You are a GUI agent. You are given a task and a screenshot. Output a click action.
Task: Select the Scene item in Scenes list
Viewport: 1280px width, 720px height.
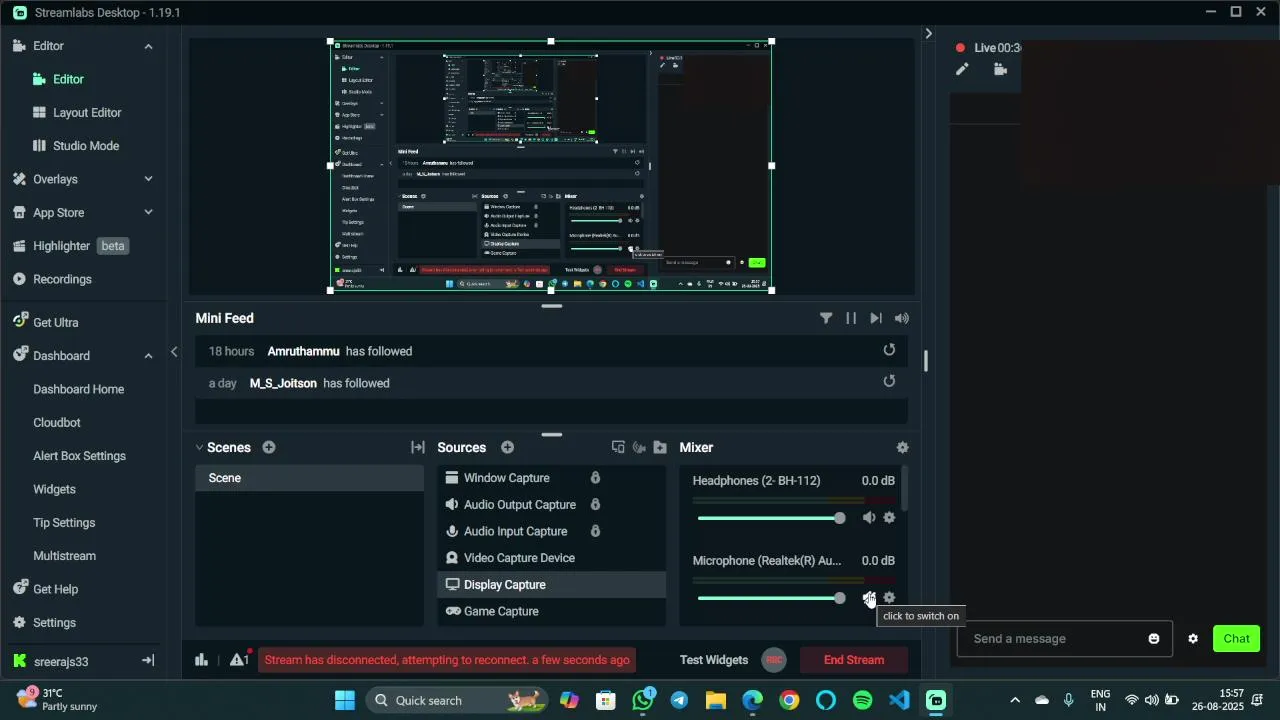point(309,478)
